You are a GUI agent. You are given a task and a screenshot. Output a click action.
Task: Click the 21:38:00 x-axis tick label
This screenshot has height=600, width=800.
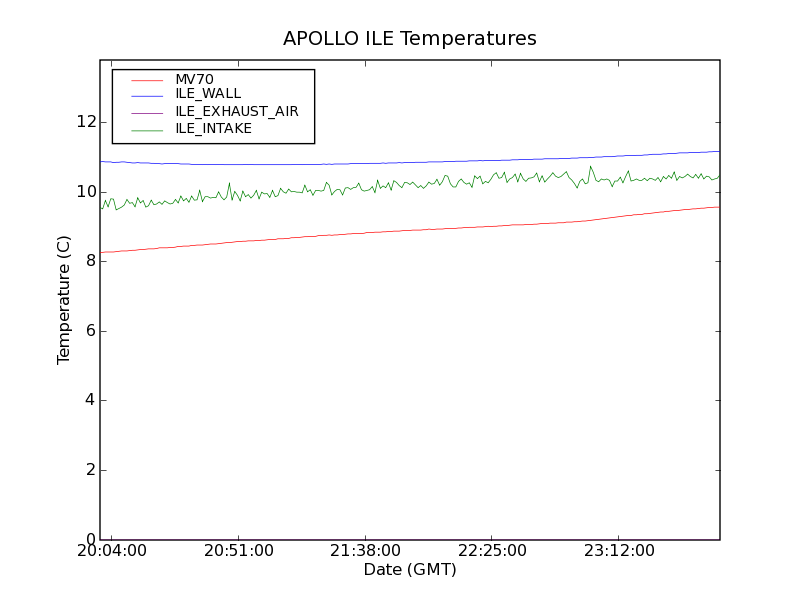coord(365,551)
